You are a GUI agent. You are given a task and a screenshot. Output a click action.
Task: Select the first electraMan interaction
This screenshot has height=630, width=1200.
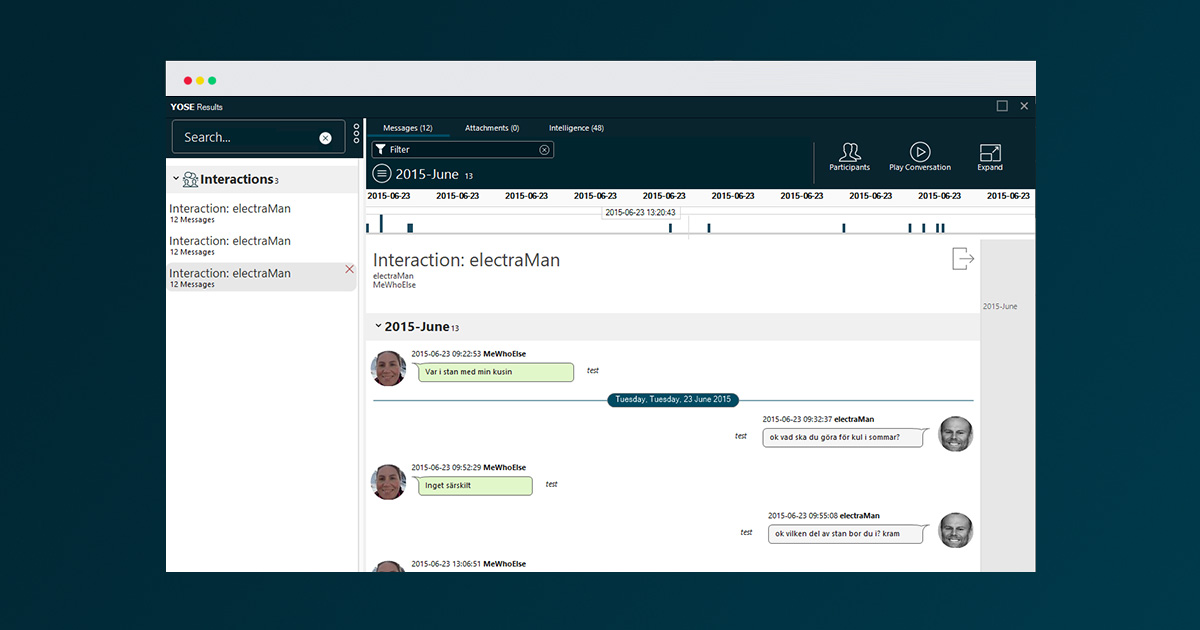click(230, 212)
